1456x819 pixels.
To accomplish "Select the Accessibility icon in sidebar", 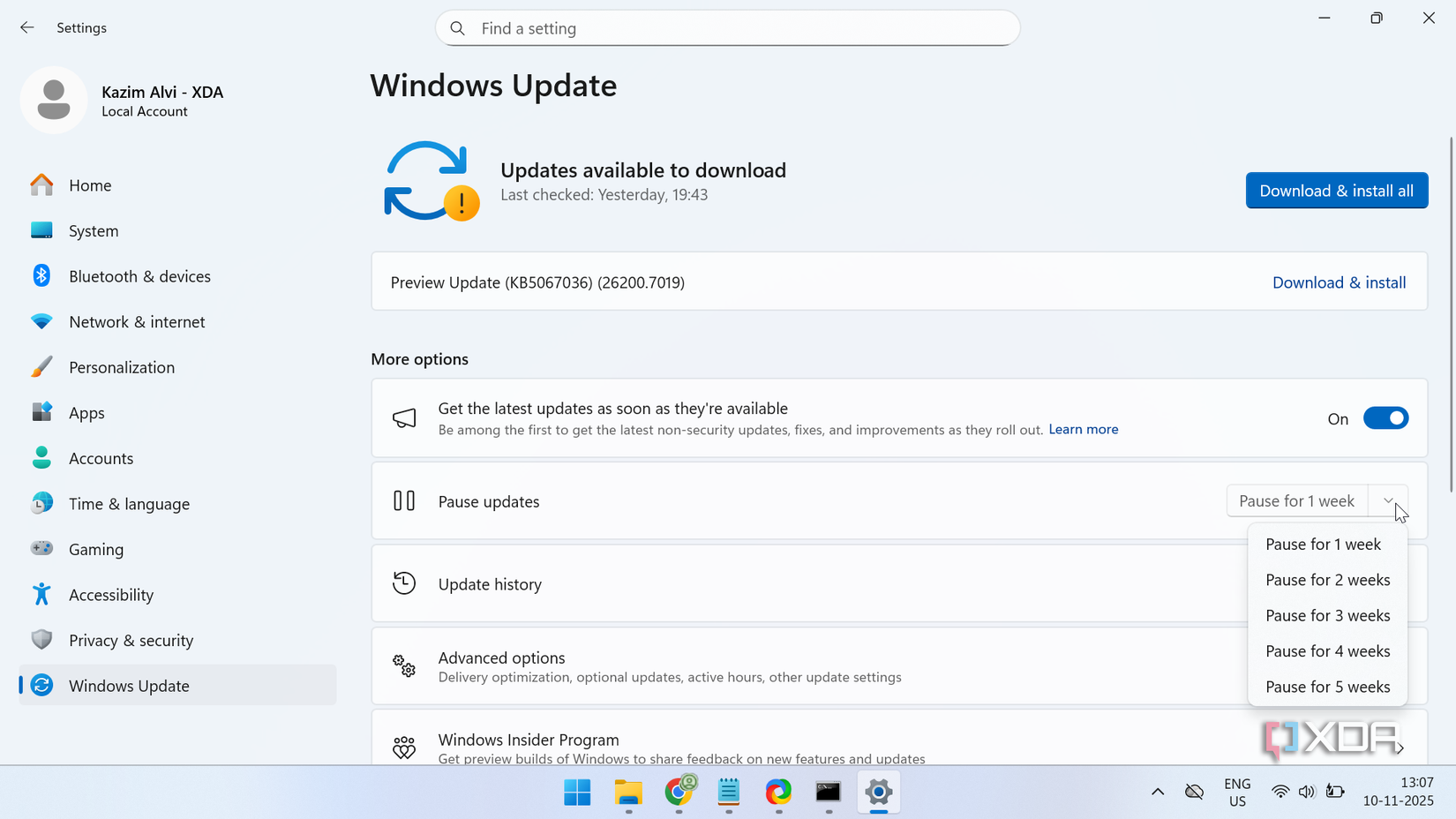I will (x=41, y=594).
